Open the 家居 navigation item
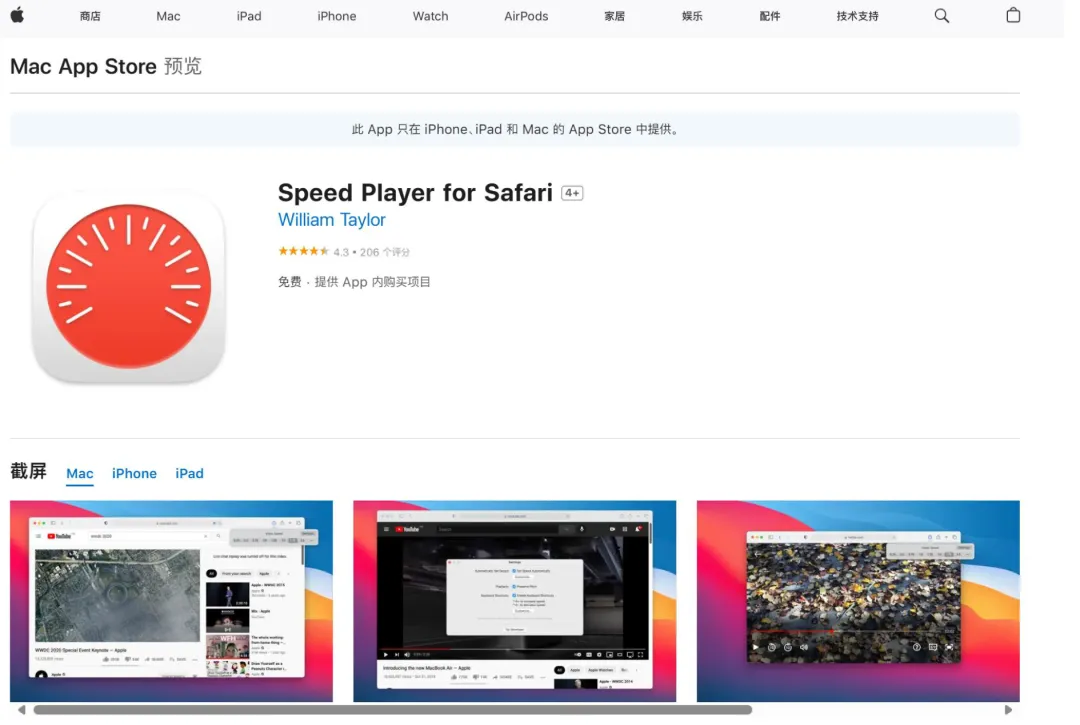 coord(614,16)
